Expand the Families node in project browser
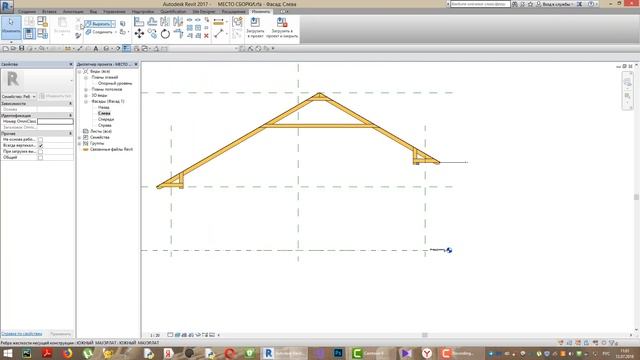Viewport: 640px width, 360px height. click(x=80, y=138)
